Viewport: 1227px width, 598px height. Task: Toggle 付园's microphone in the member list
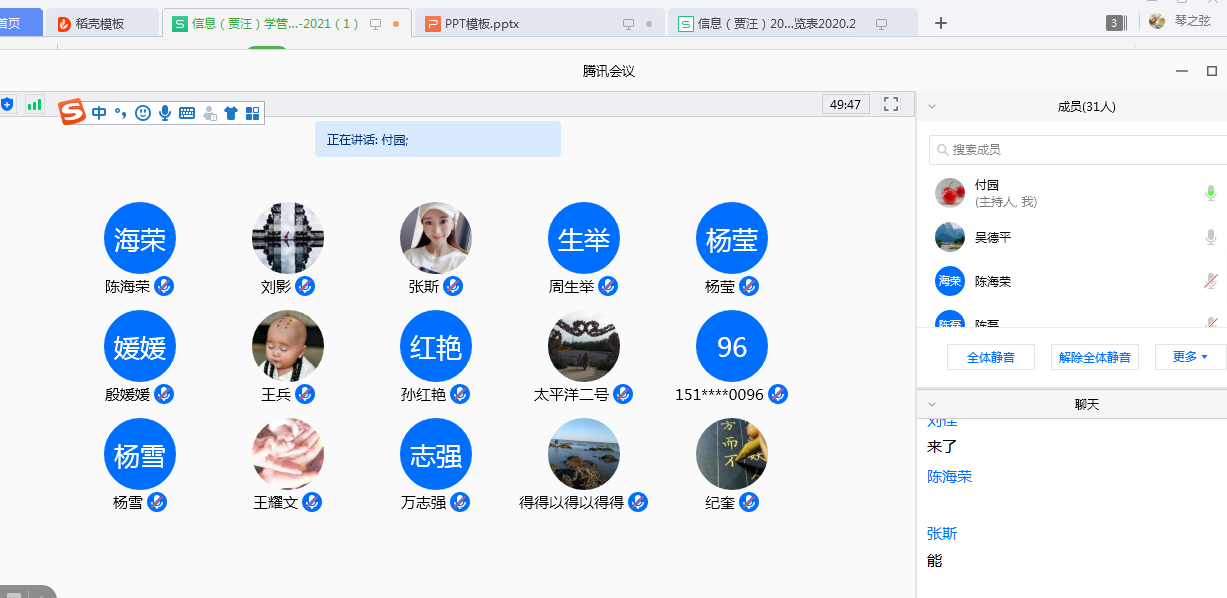[1211, 193]
